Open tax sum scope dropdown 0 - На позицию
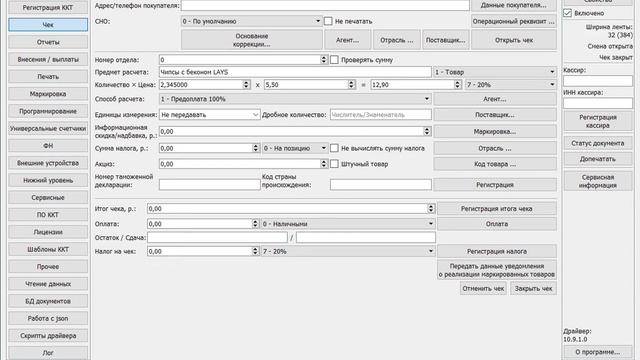The width and height of the screenshot is (640, 360). pyautogui.click(x=295, y=148)
